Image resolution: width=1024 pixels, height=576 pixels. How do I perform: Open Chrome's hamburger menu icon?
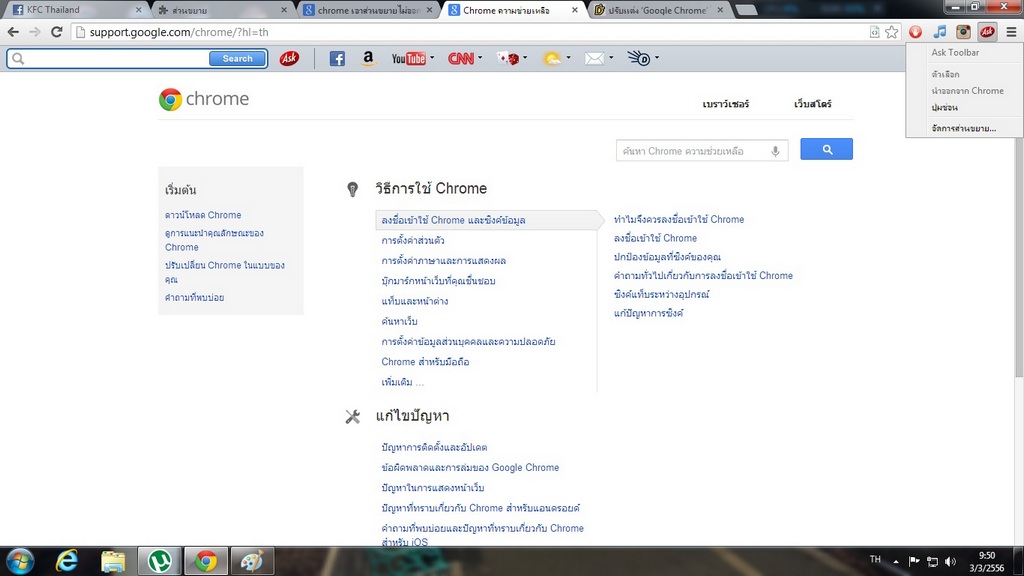click(1011, 32)
